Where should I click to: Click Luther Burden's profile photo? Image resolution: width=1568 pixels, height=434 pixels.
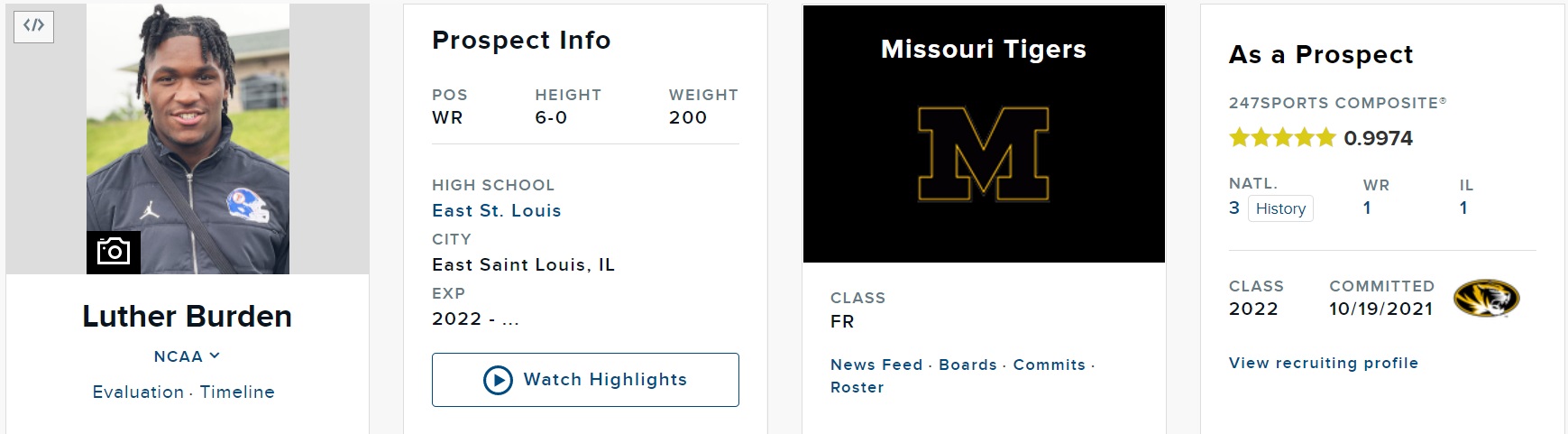pyautogui.click(x=188, y=139)
